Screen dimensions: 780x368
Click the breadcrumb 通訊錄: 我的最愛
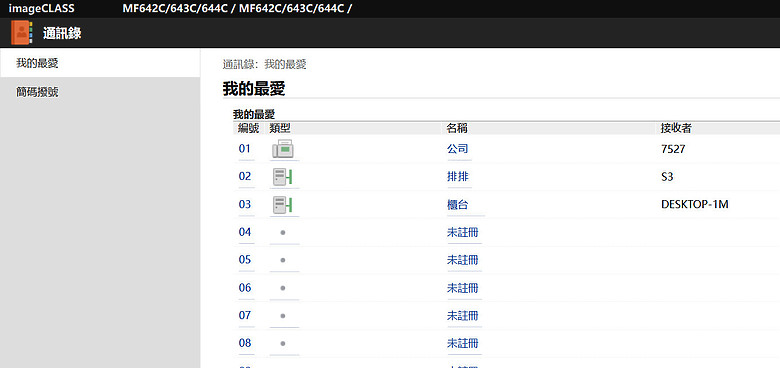(x=264, y=64)
